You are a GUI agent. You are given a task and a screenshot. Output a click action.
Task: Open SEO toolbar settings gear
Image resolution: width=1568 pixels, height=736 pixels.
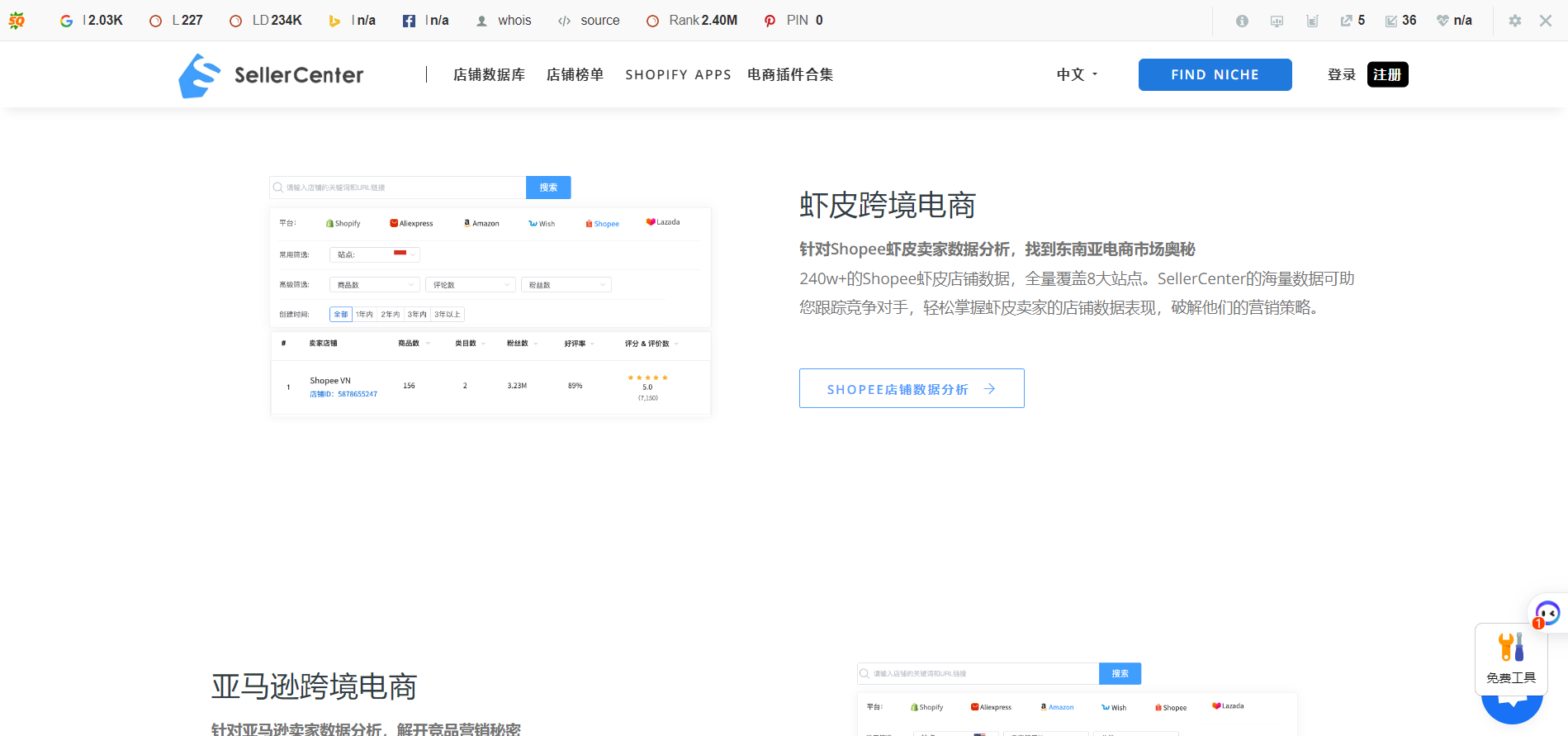coord(1514,21)
